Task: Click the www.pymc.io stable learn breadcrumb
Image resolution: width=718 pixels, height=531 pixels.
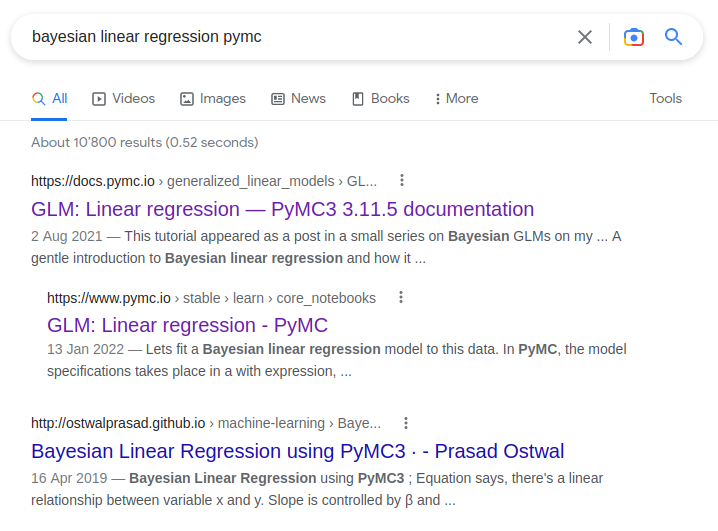Action: tap(211, 298)
